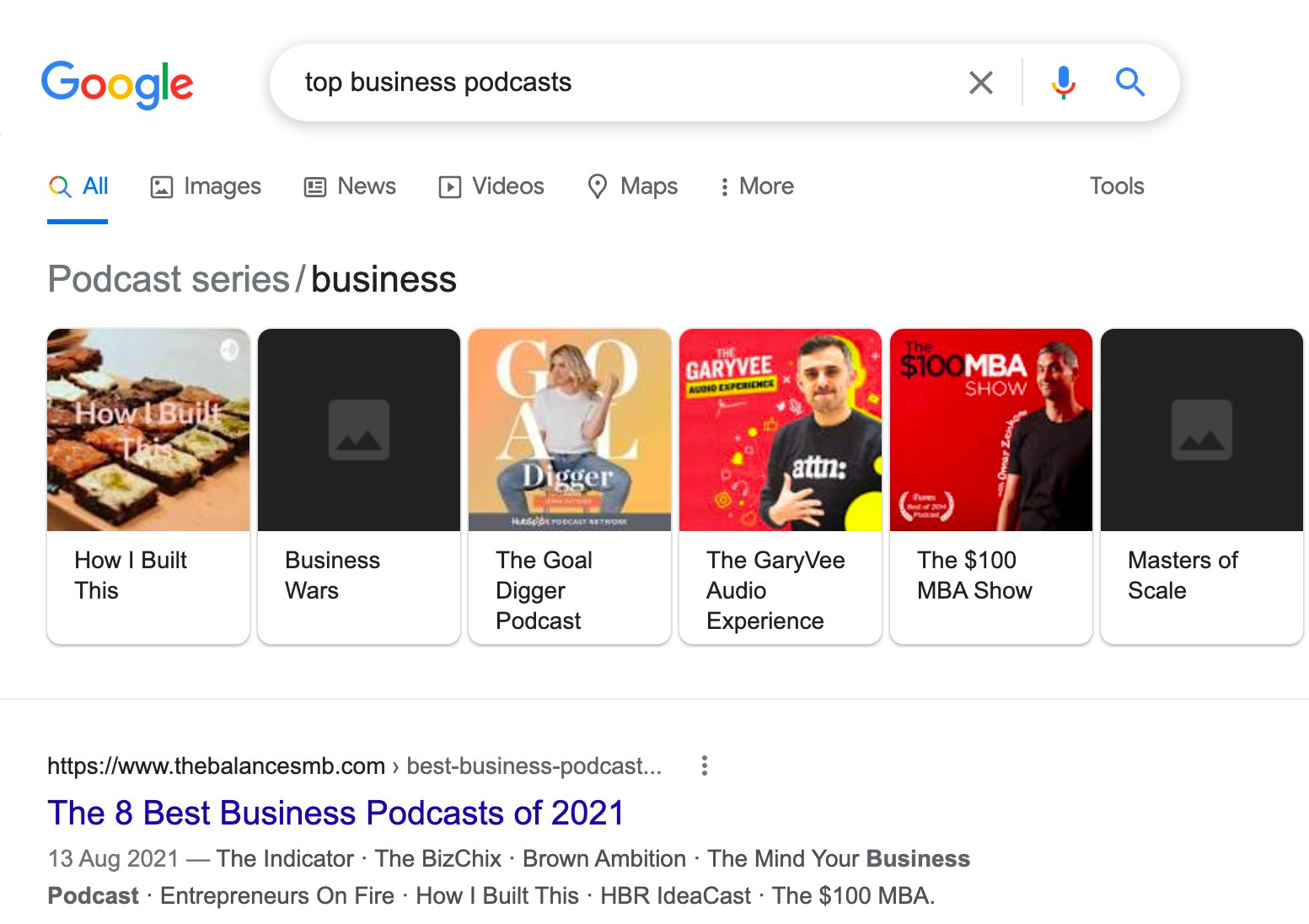Choose The GaryVee Audio Experience card
Screen dimensions: 1309x924
coord(781,486)
